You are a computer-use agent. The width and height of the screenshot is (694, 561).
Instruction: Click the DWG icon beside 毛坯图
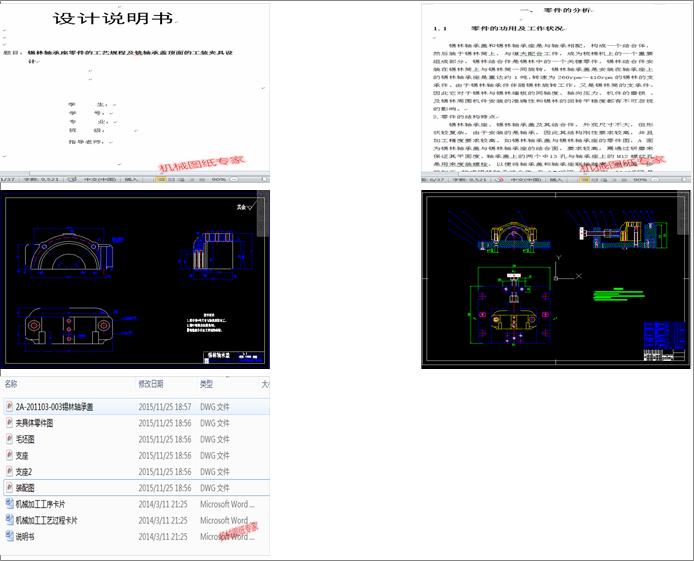(9, 439)
